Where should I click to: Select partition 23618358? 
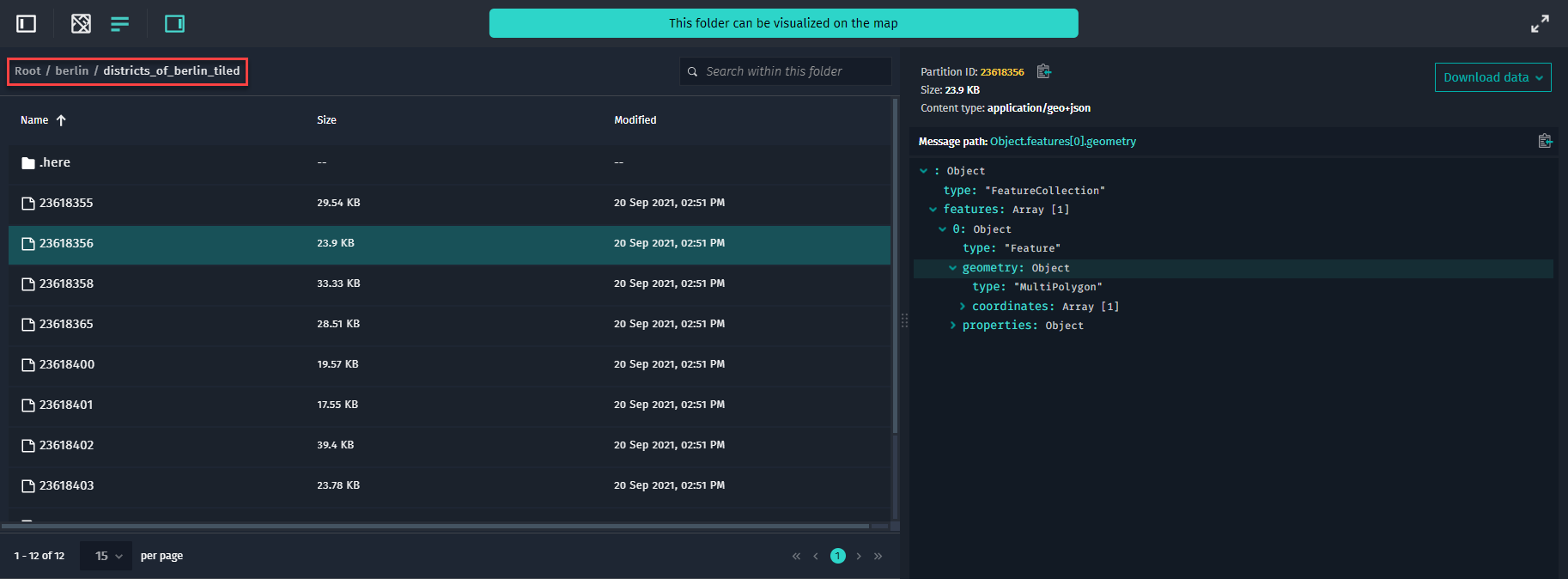[66, 283]
